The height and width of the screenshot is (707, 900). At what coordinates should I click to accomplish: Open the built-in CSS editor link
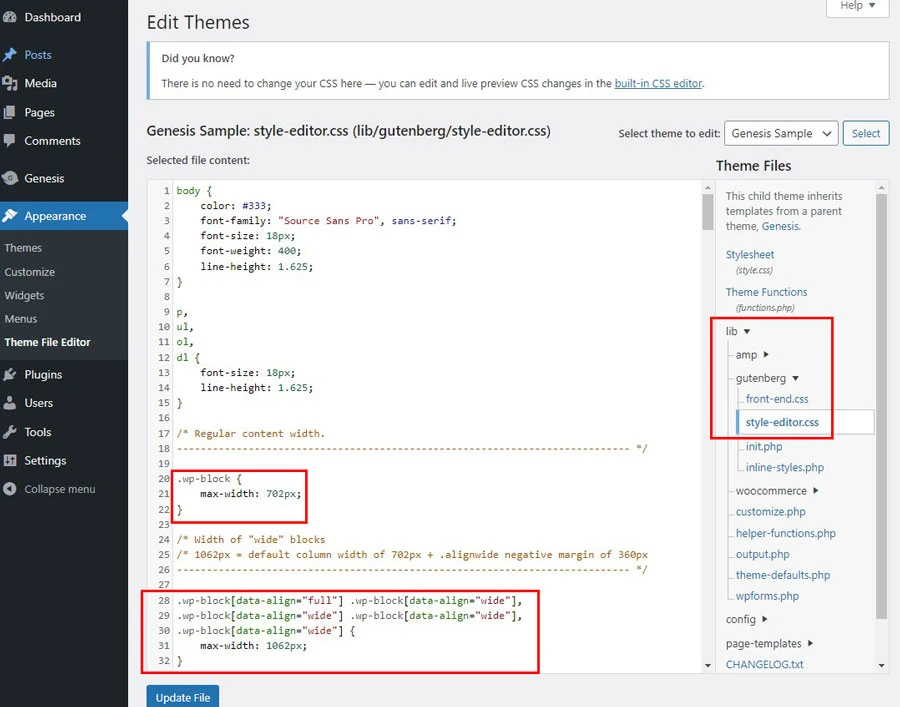(658, 83)
